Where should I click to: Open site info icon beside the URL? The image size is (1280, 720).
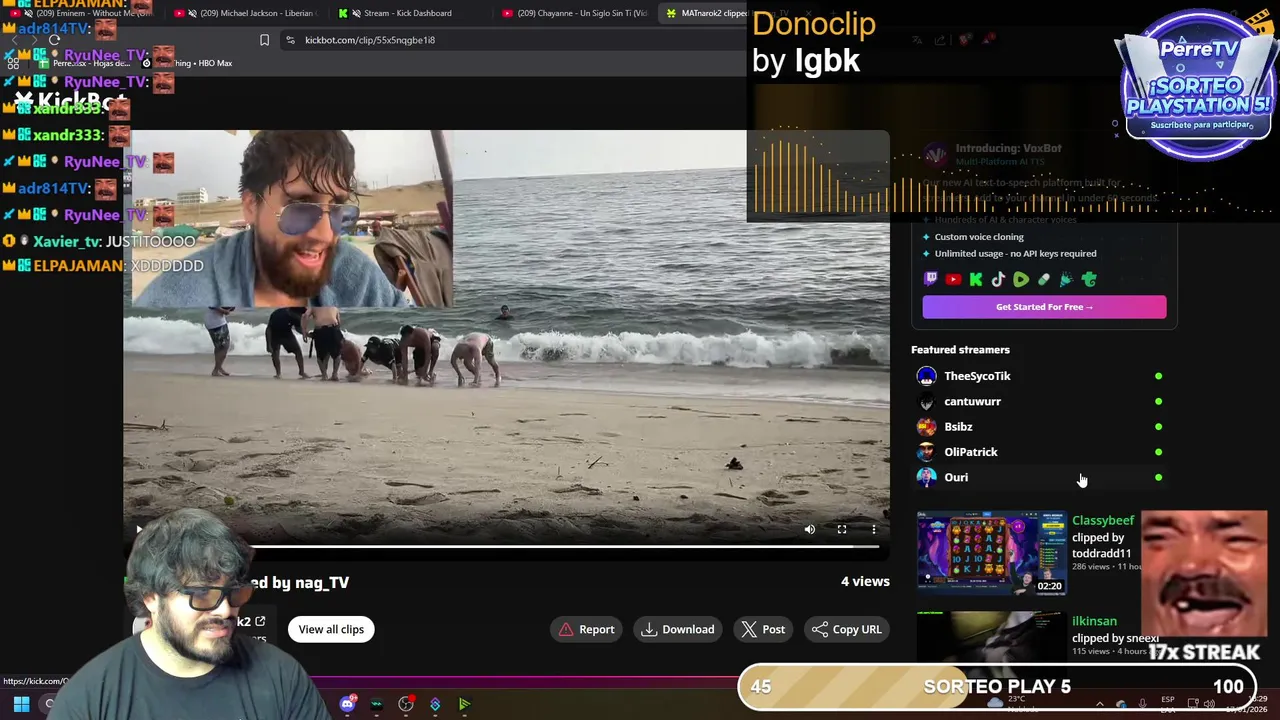290,40
